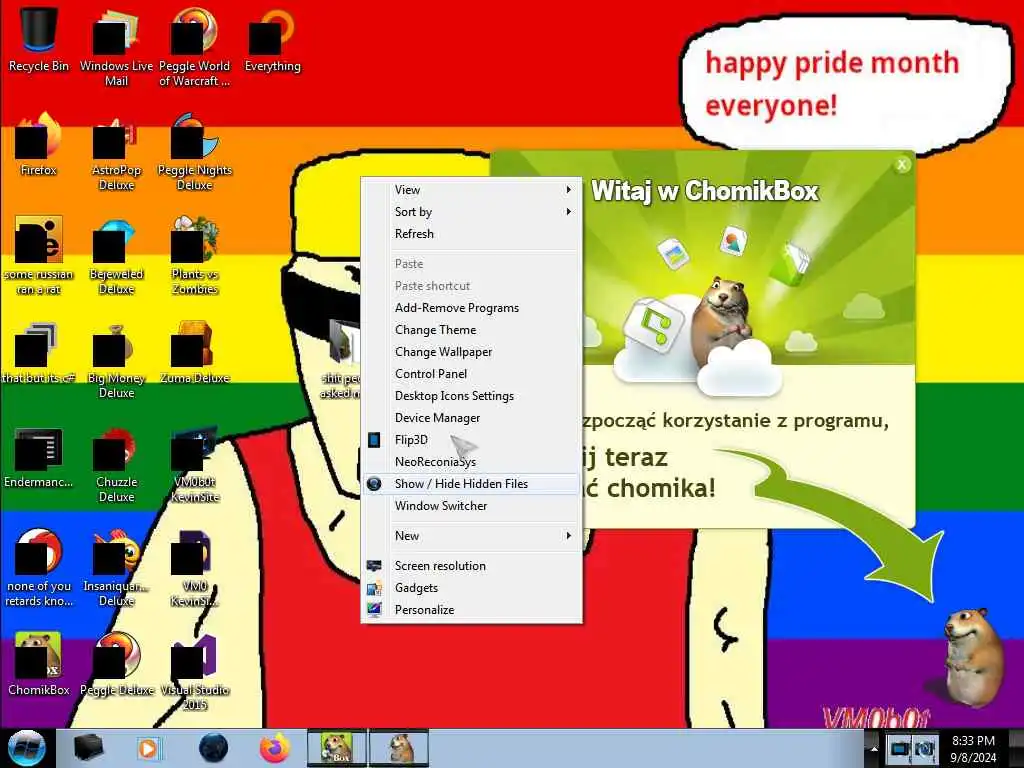Click Show / Hide Hidden Files
This screenshot has height=768, width=1024.
(x=471, y=484)
